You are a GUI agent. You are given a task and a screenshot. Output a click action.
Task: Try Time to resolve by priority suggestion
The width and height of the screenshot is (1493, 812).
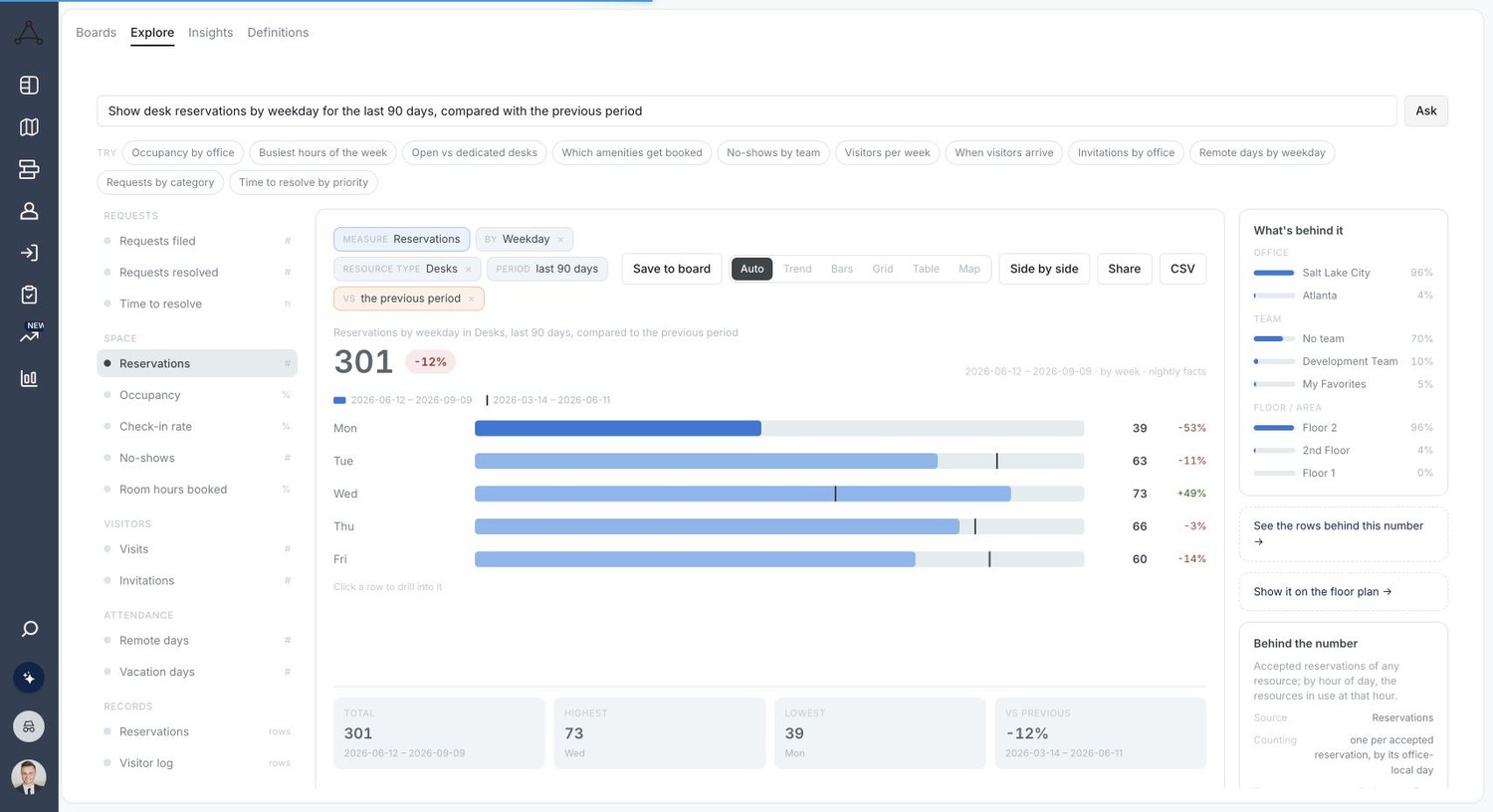coord(304,182)
